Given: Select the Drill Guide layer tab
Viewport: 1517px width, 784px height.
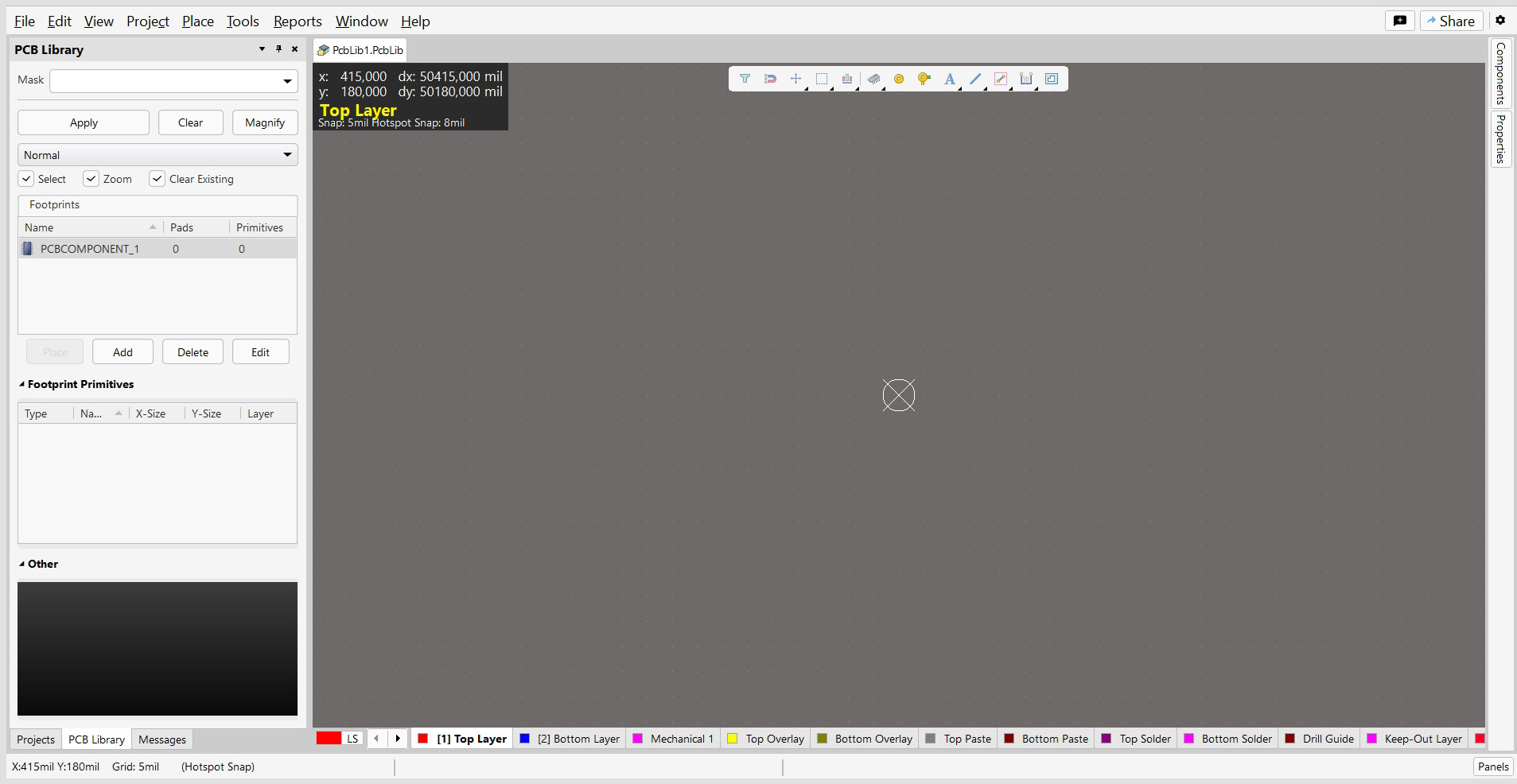Looking at the screenshot, I should pos(1320,739).
